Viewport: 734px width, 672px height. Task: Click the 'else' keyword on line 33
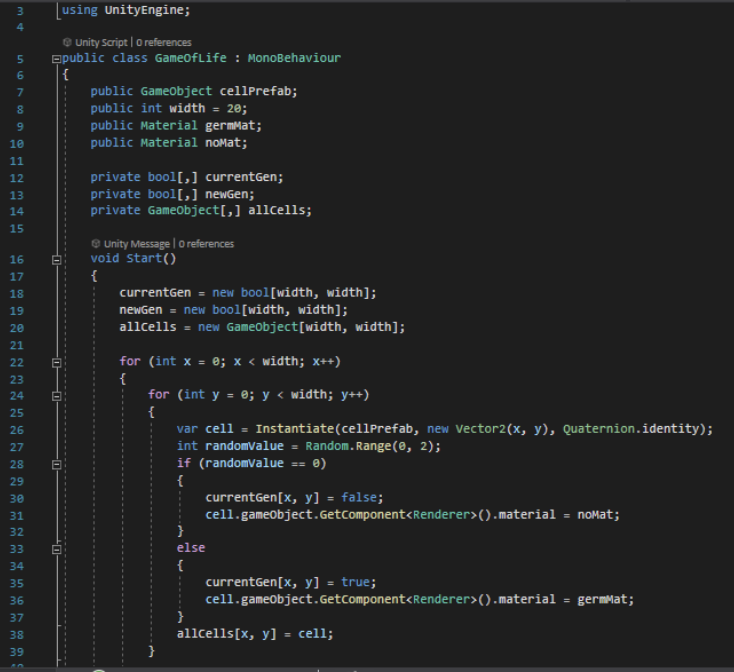[191, 548]
